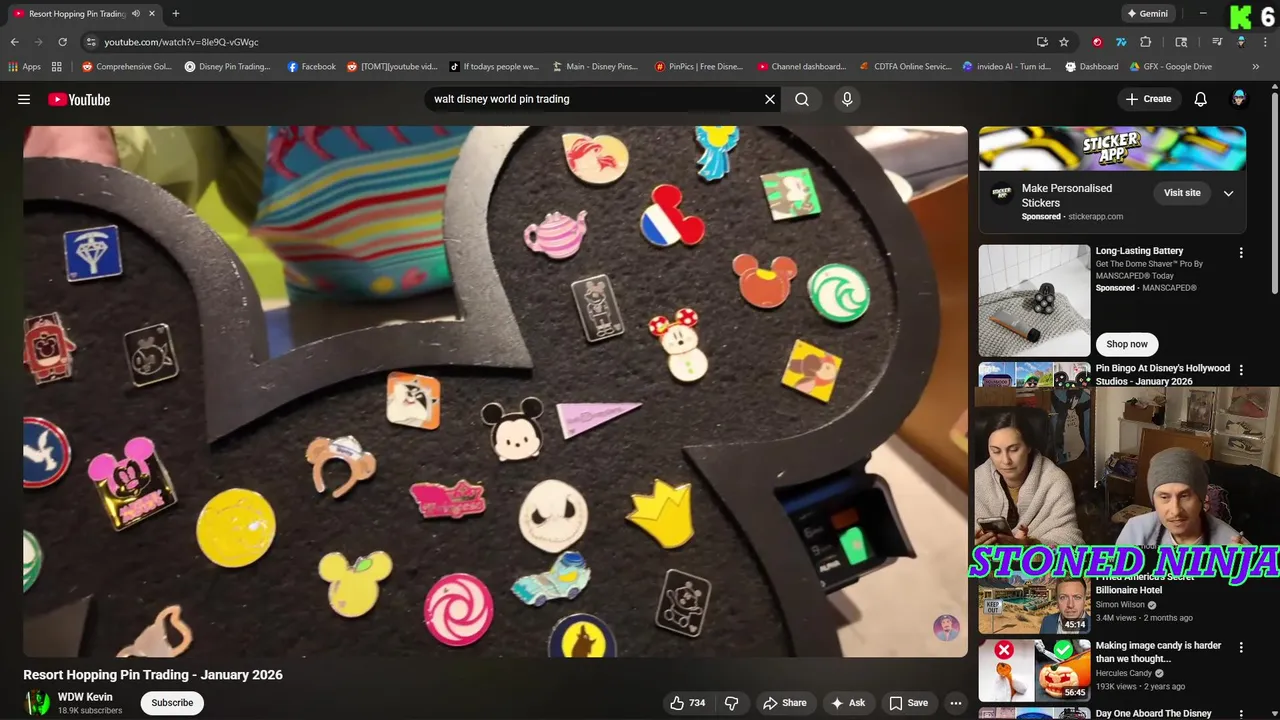Open Chrome profile avatar in toolbar
The width and height of the screenshot is (1280, 720).
[x=1241, y=42]
